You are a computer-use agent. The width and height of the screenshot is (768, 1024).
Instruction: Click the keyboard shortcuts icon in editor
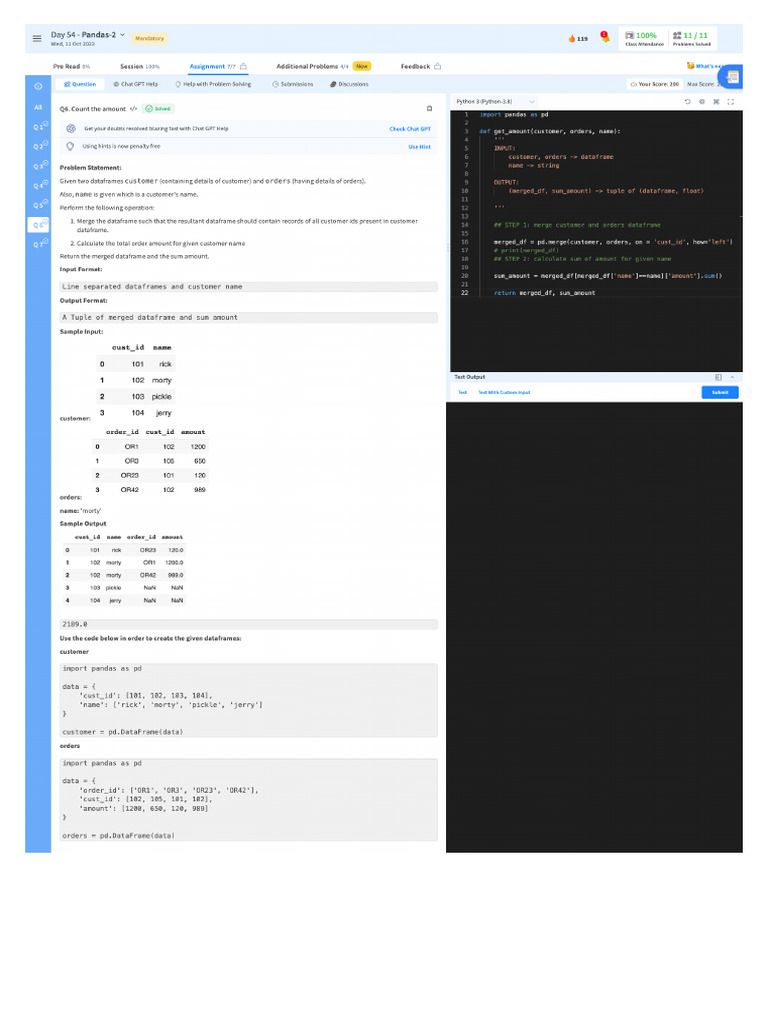pyautogui.click(x=716, y=101)
